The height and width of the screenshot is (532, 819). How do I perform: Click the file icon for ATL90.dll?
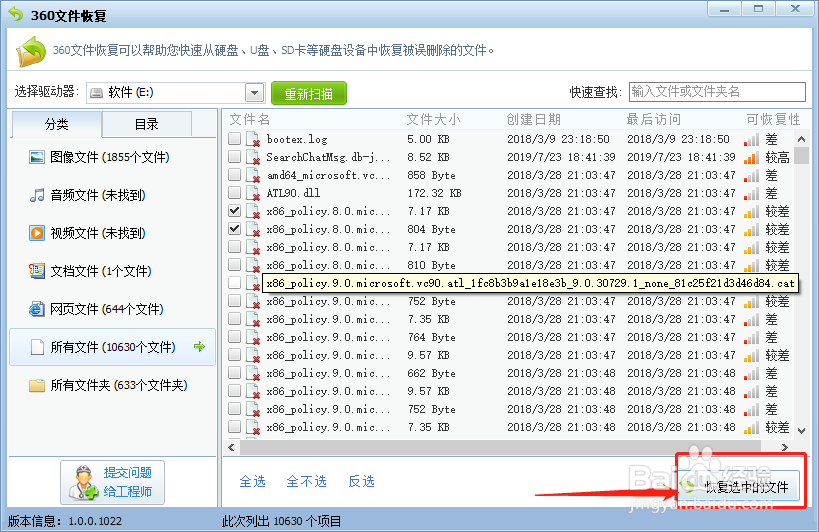pyautogui.click(x=253, y=193)
